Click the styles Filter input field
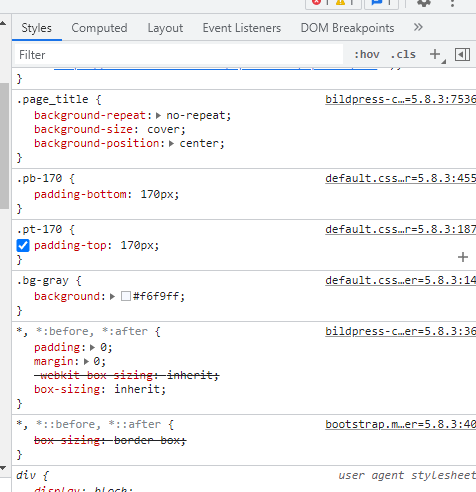 point(179,55)
